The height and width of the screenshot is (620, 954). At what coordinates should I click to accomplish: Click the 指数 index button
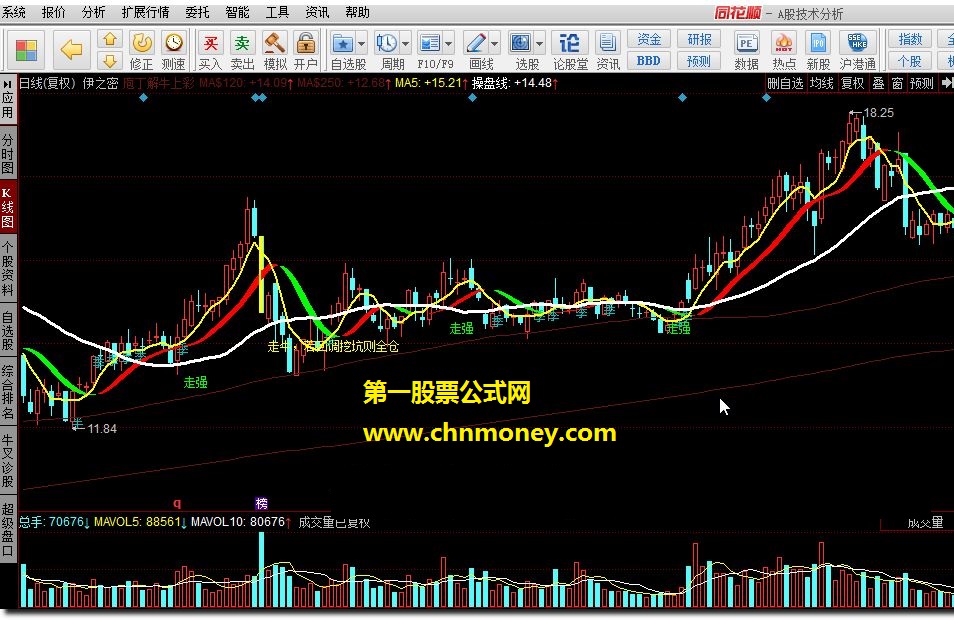click(x=910, y=40)
